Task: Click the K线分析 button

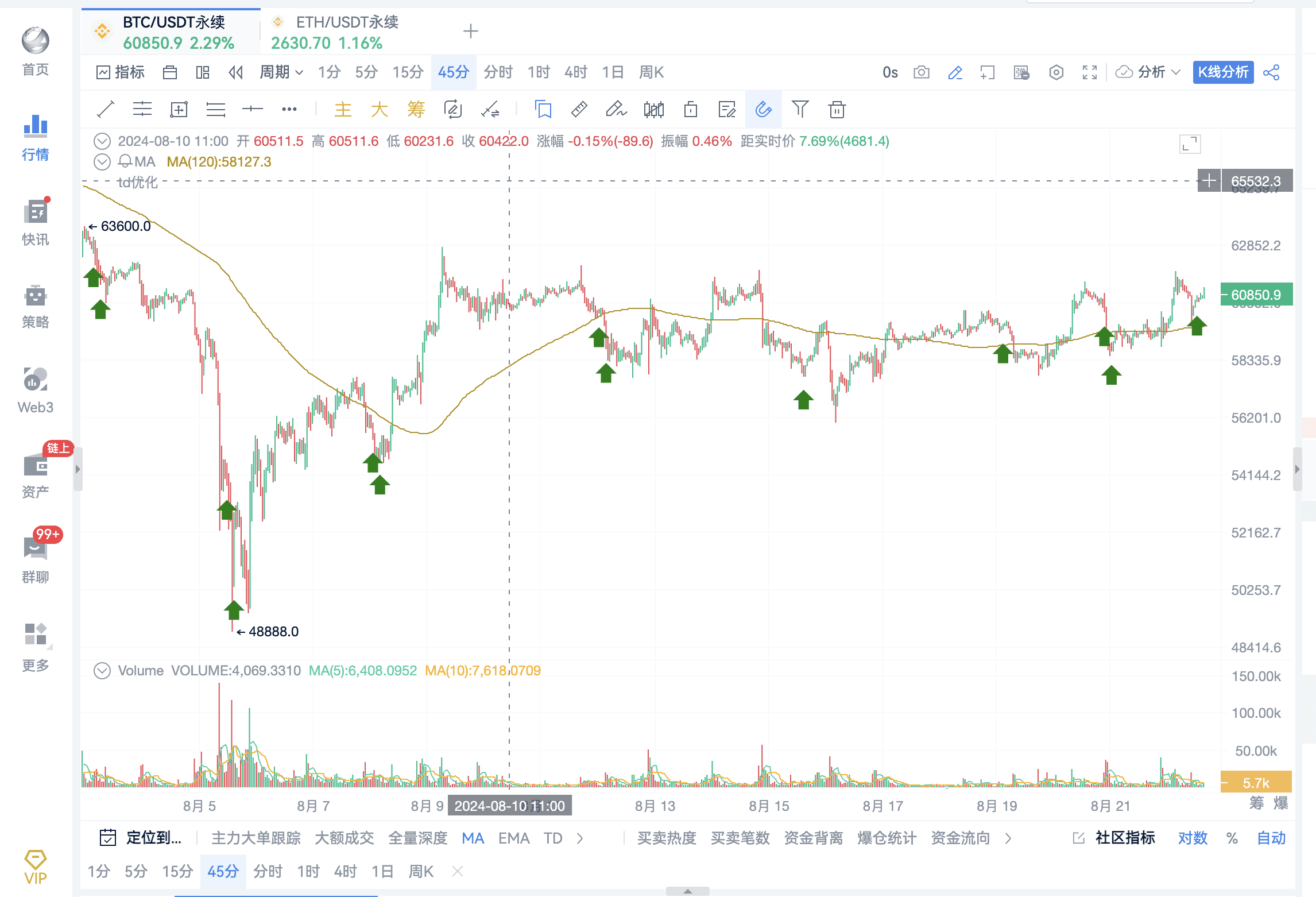Action: pyautogui.click(x=1223, y=72)
